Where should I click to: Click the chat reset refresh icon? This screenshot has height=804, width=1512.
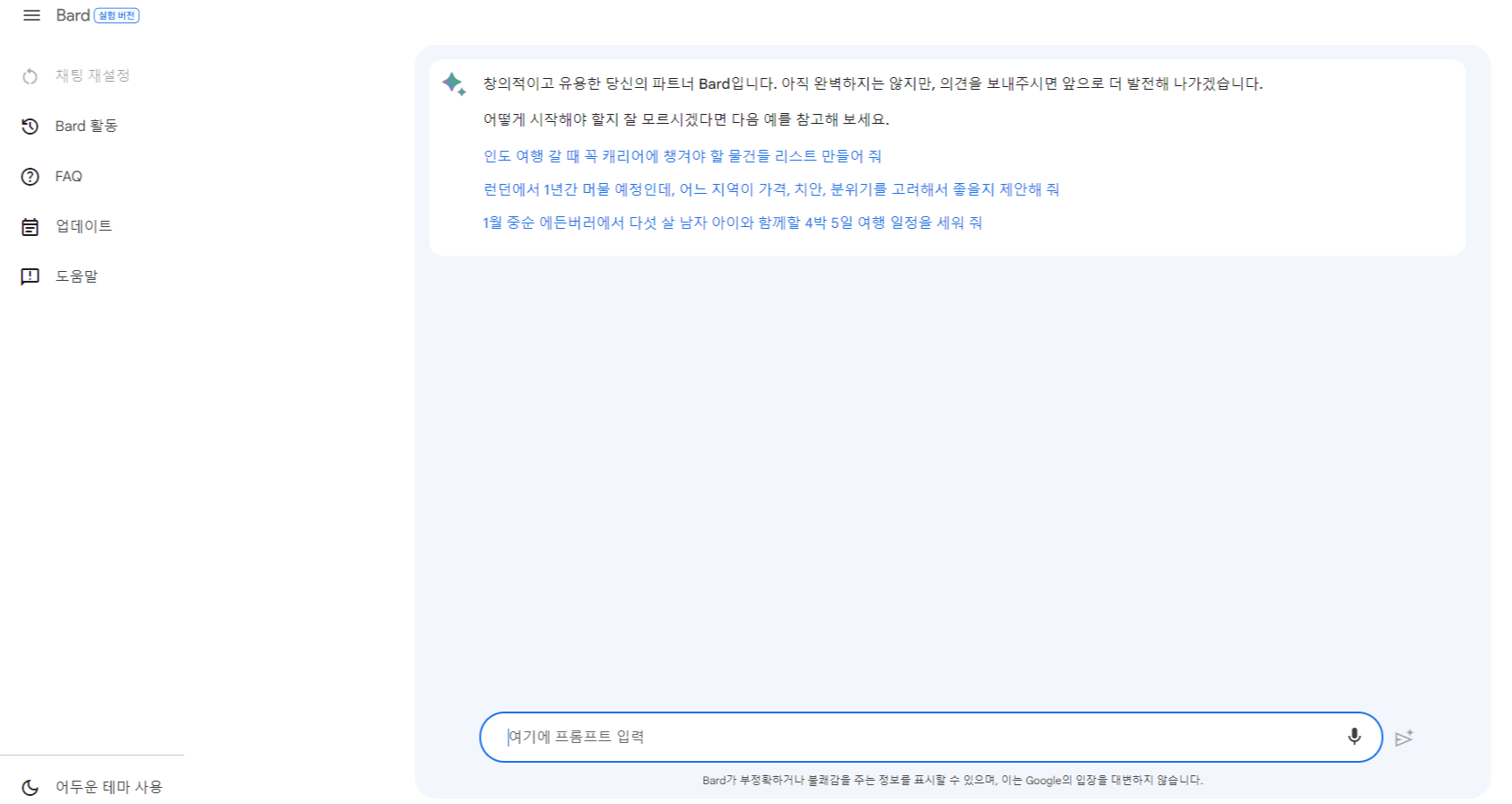click(x=30, y=76)
